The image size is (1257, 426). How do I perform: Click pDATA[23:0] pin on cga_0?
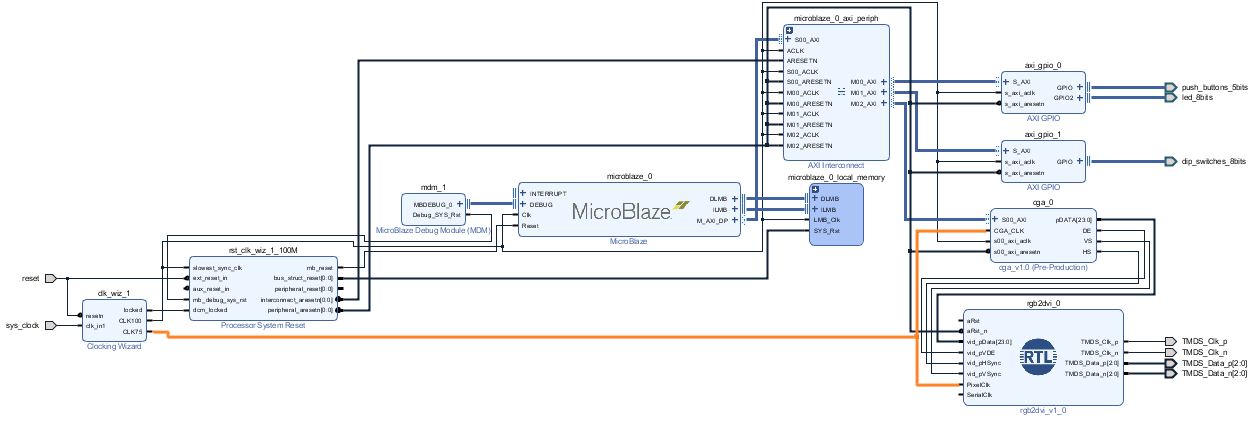click(x=1074, y=220)
